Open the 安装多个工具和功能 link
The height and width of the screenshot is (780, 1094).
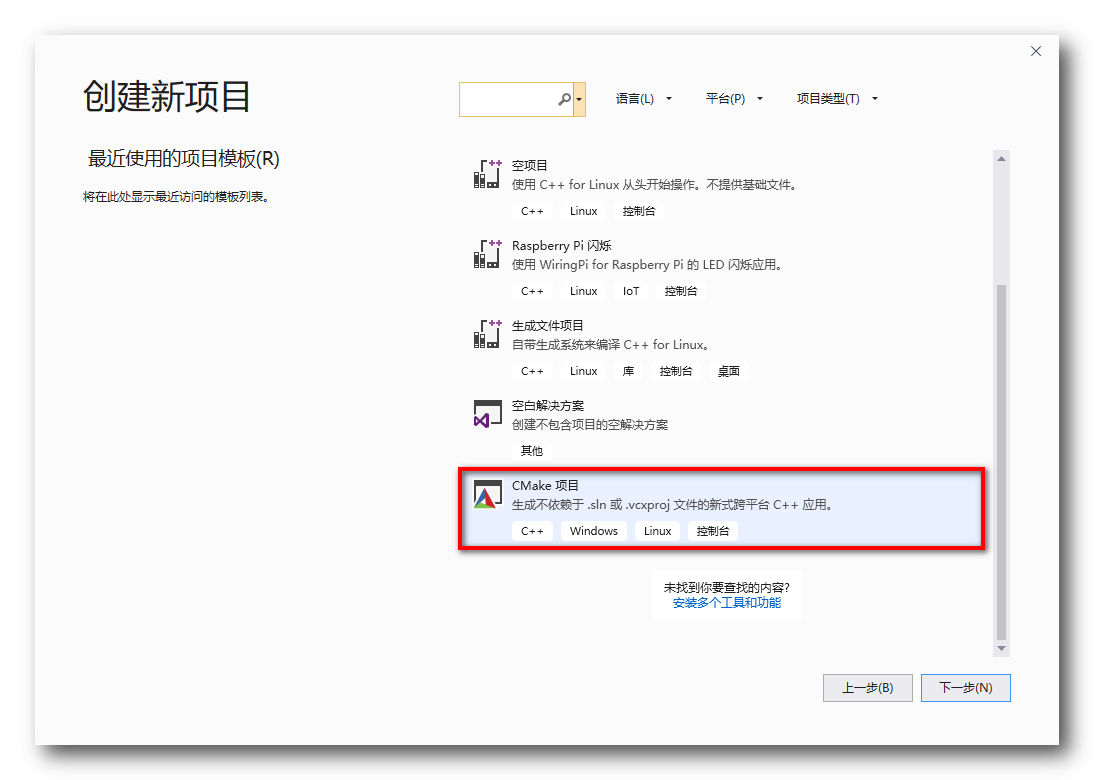click(727, 604)
